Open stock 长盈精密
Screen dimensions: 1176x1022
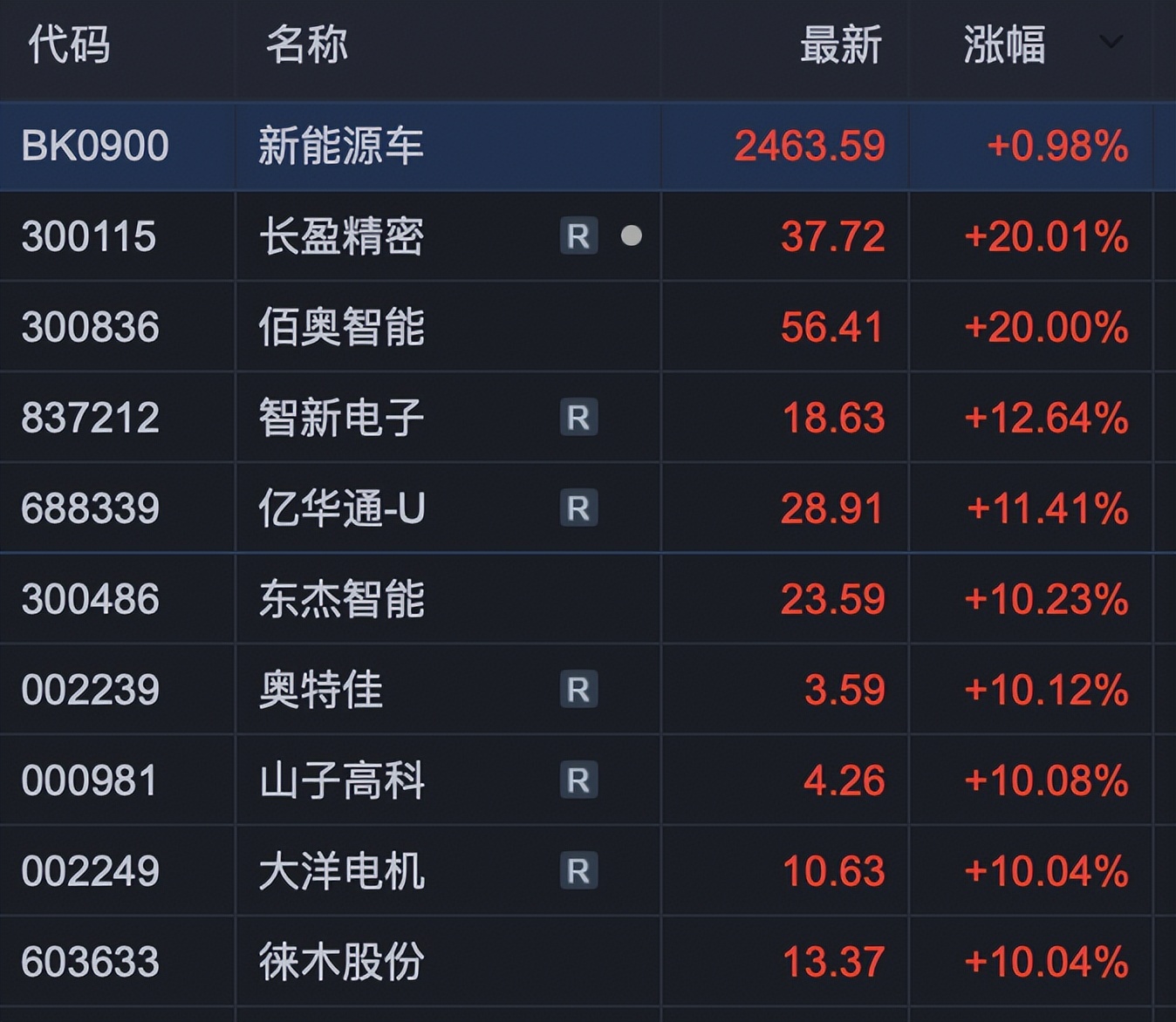[341, 236]
